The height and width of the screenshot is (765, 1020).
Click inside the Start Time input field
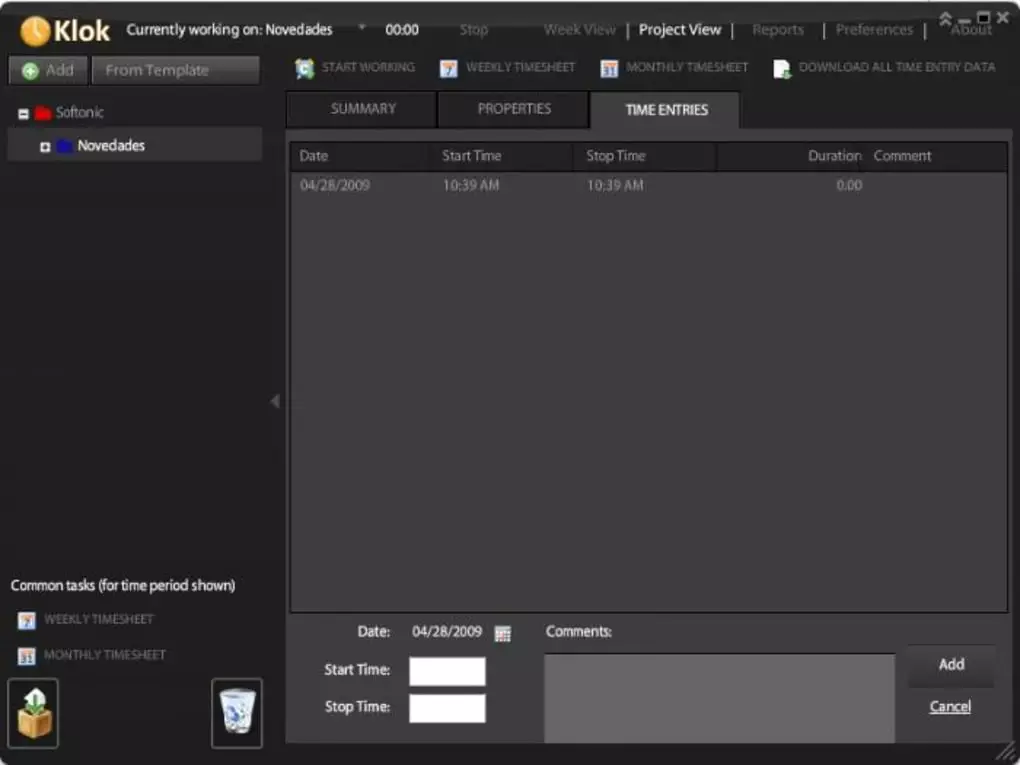(x=446, y=670)
